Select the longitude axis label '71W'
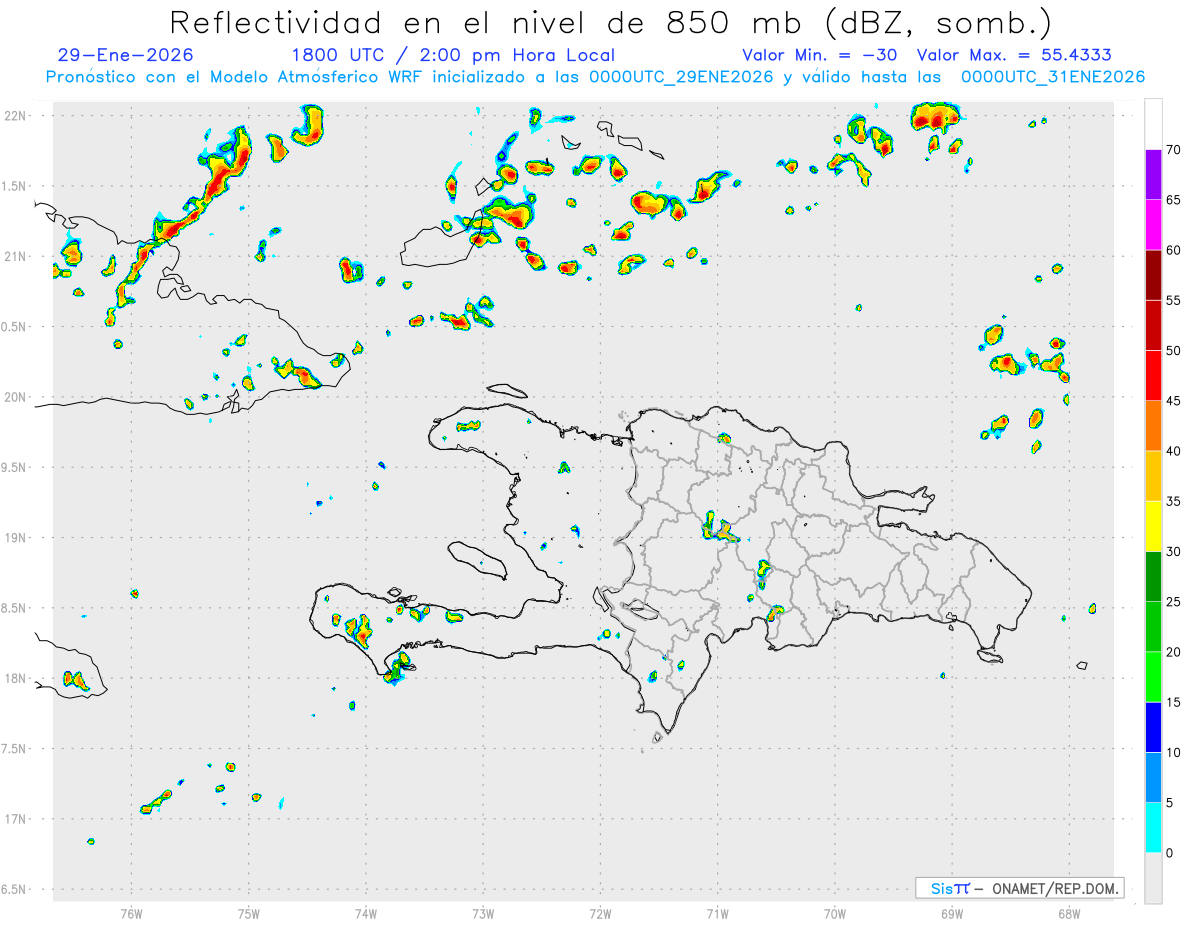The height and width of the screenshot is (927, 1200). (x=717, y=912)
